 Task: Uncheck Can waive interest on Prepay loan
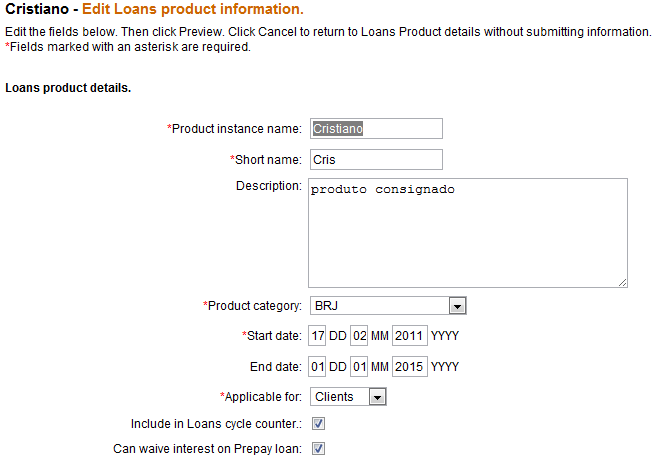pos(319,449)
